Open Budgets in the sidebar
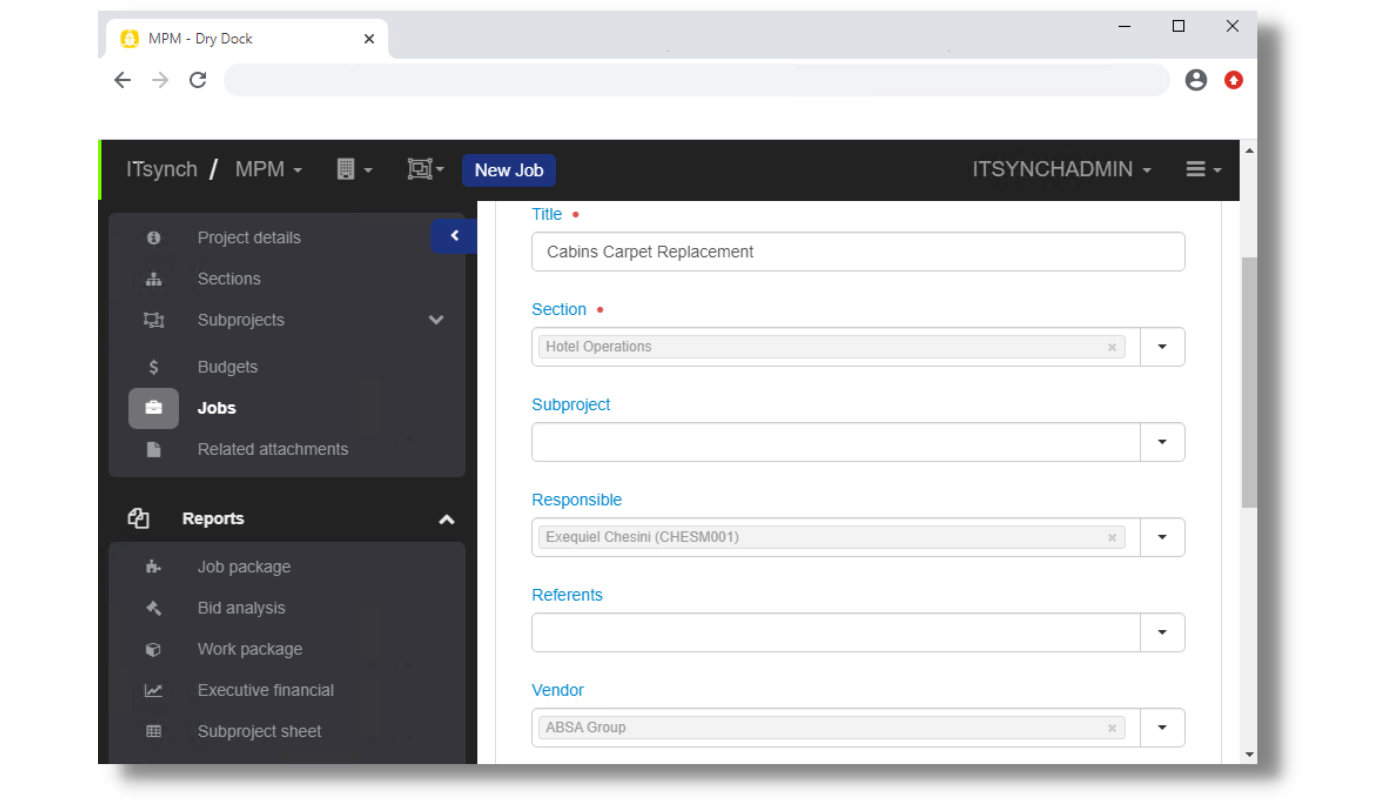Screen dimensions: 1400x800 click(227, 367)
